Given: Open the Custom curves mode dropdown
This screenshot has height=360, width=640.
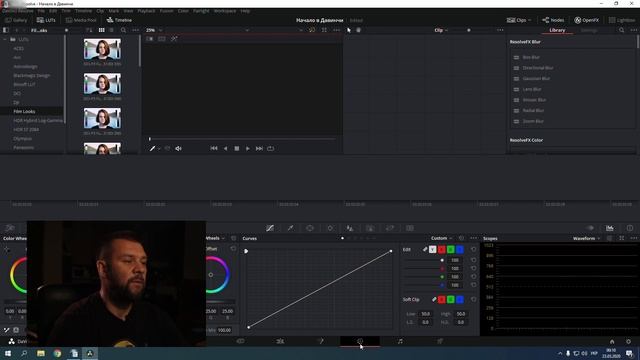Looking at the screenshot, I should (441, 238).
